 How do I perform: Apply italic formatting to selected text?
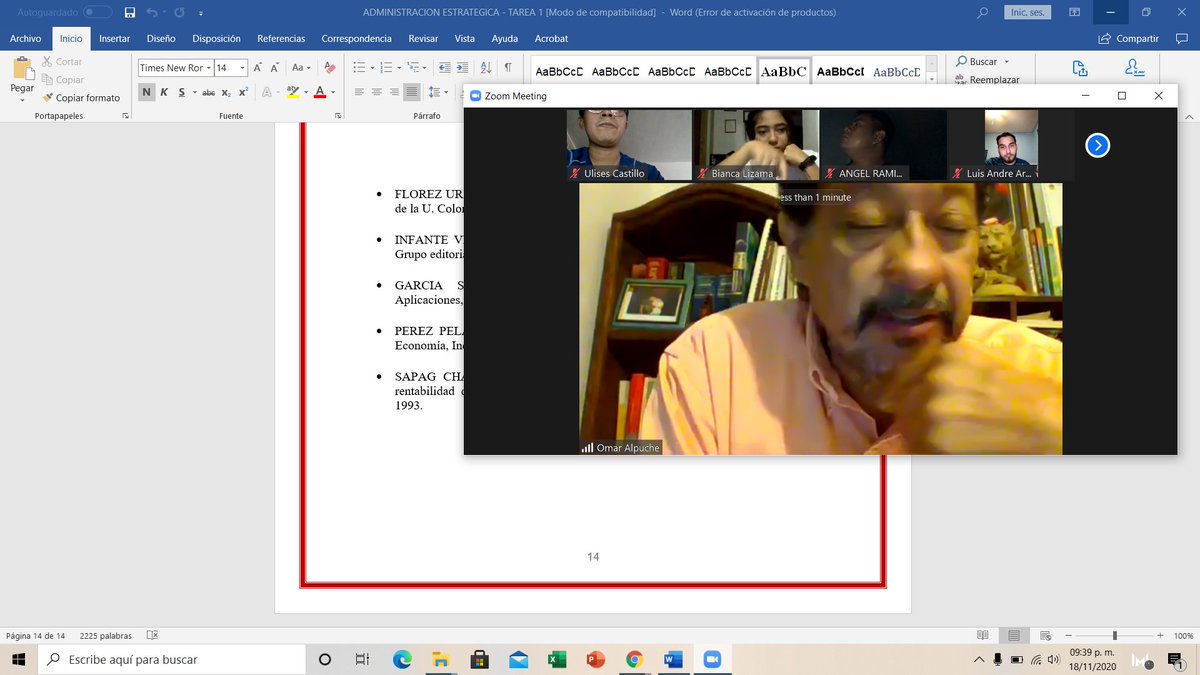165,92
